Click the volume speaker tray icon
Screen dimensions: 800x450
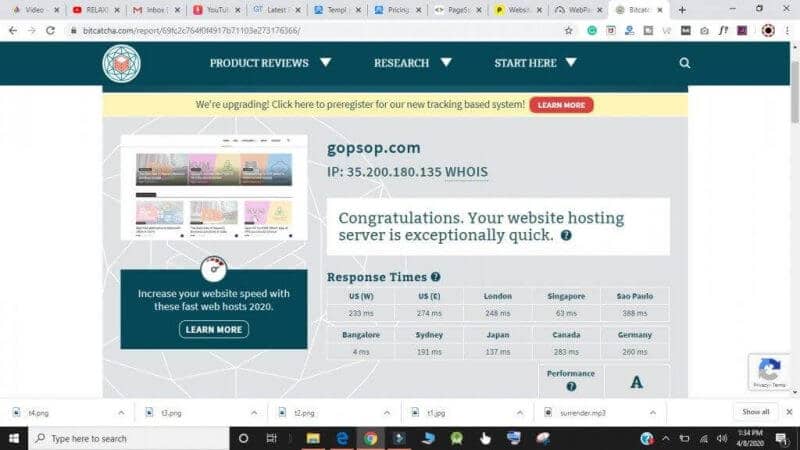pos(722,438)
